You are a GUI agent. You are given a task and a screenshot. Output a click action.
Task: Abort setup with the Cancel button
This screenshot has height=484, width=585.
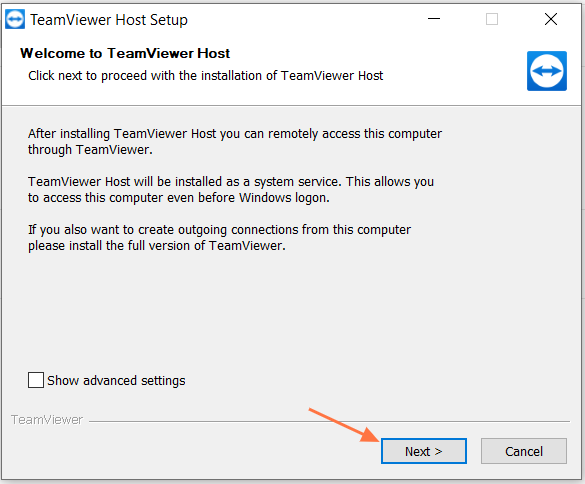524,451
